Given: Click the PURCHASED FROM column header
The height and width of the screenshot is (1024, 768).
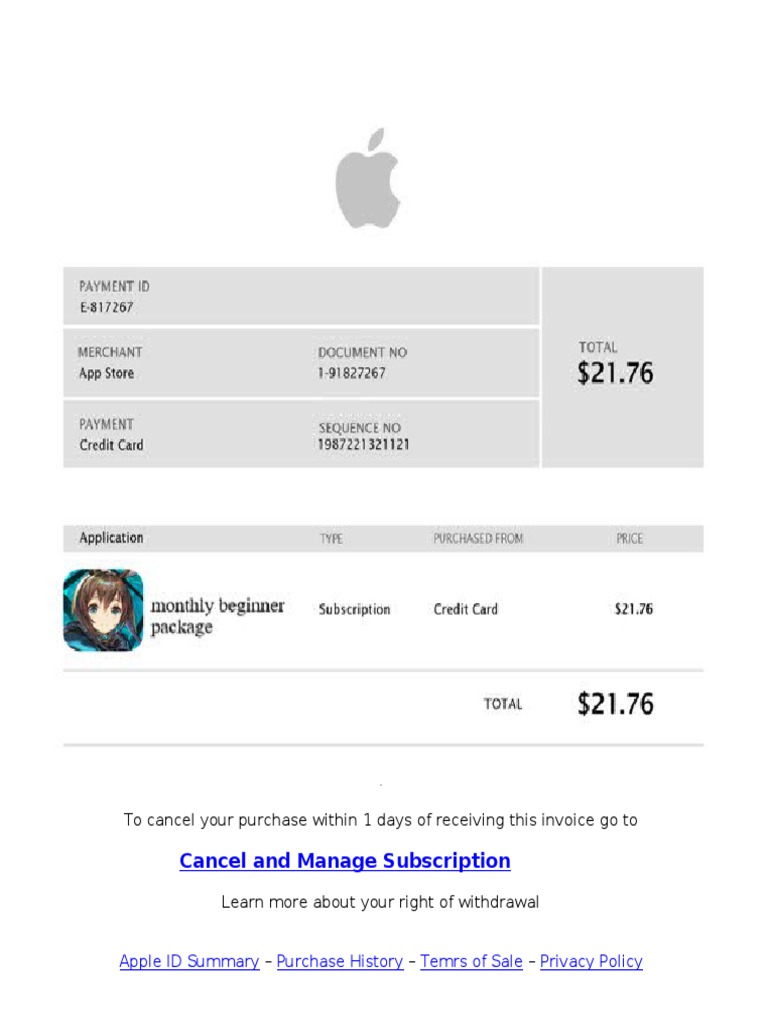Looking at the screenshot, I should [x=478, y=538].
